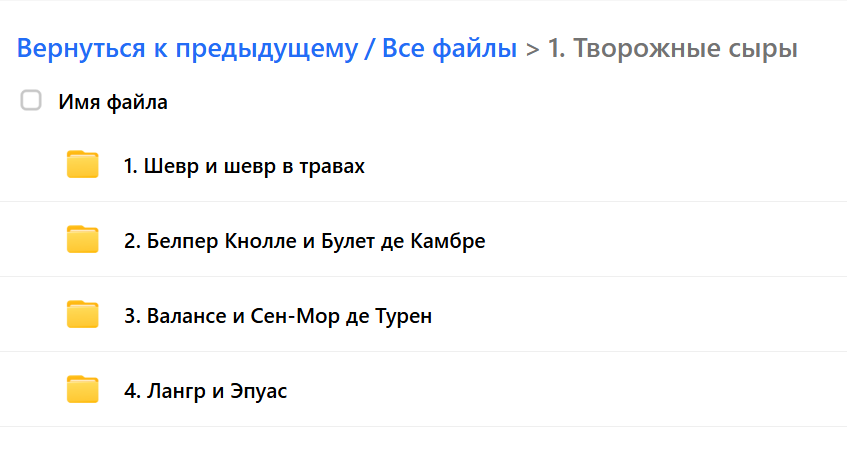Viewport: 847px width, 450px height.
Task: Open 2. Белпер Кнолле и Булет де Камбре
Action: tap(304, 241)
